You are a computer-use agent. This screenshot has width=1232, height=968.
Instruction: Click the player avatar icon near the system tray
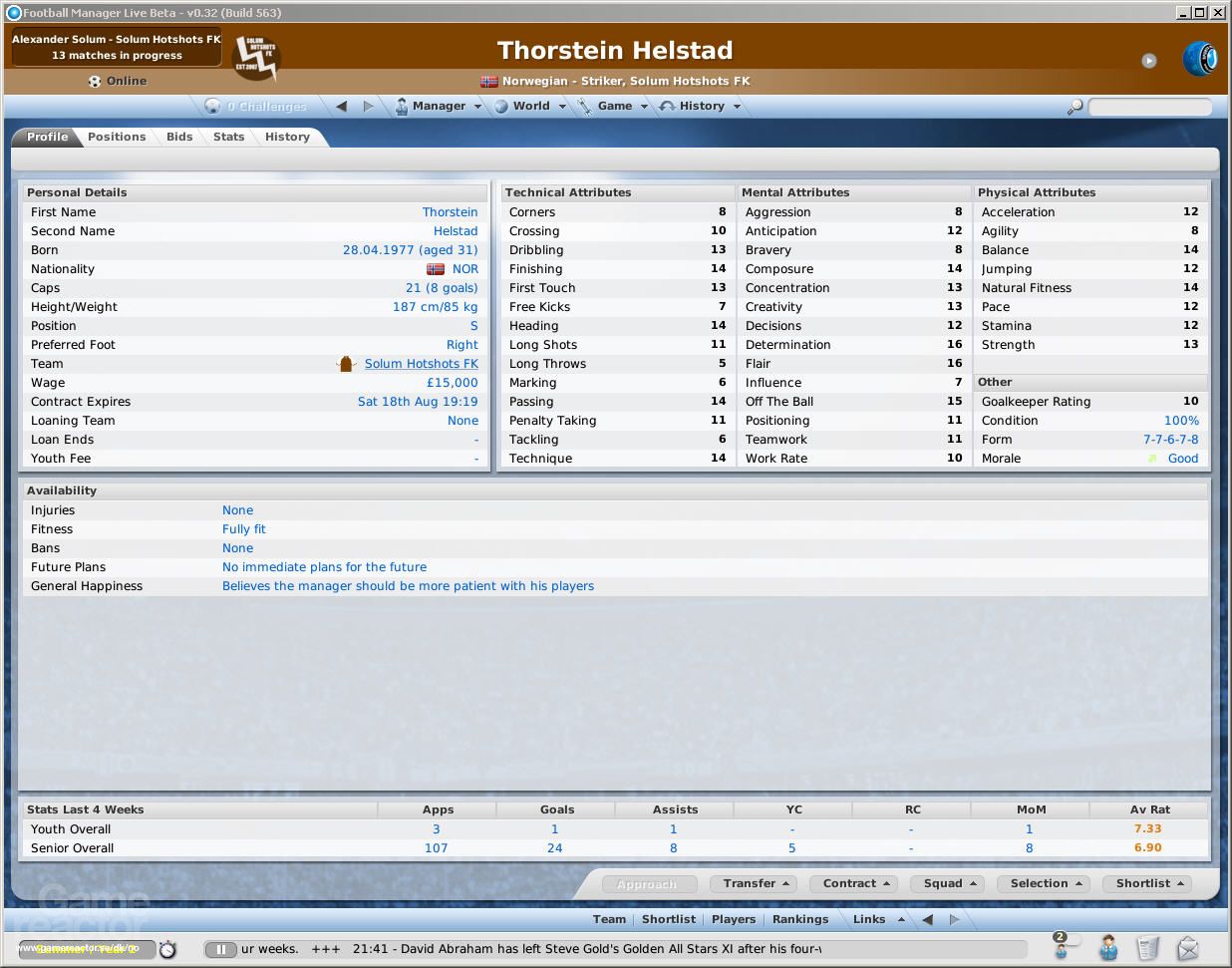click(x=1107, y=948)
